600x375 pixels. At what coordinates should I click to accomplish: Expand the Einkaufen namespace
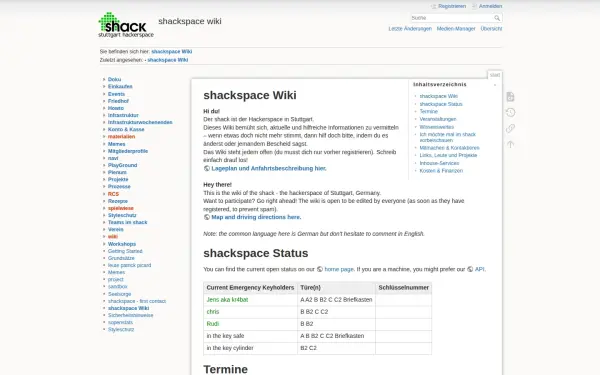120,86
